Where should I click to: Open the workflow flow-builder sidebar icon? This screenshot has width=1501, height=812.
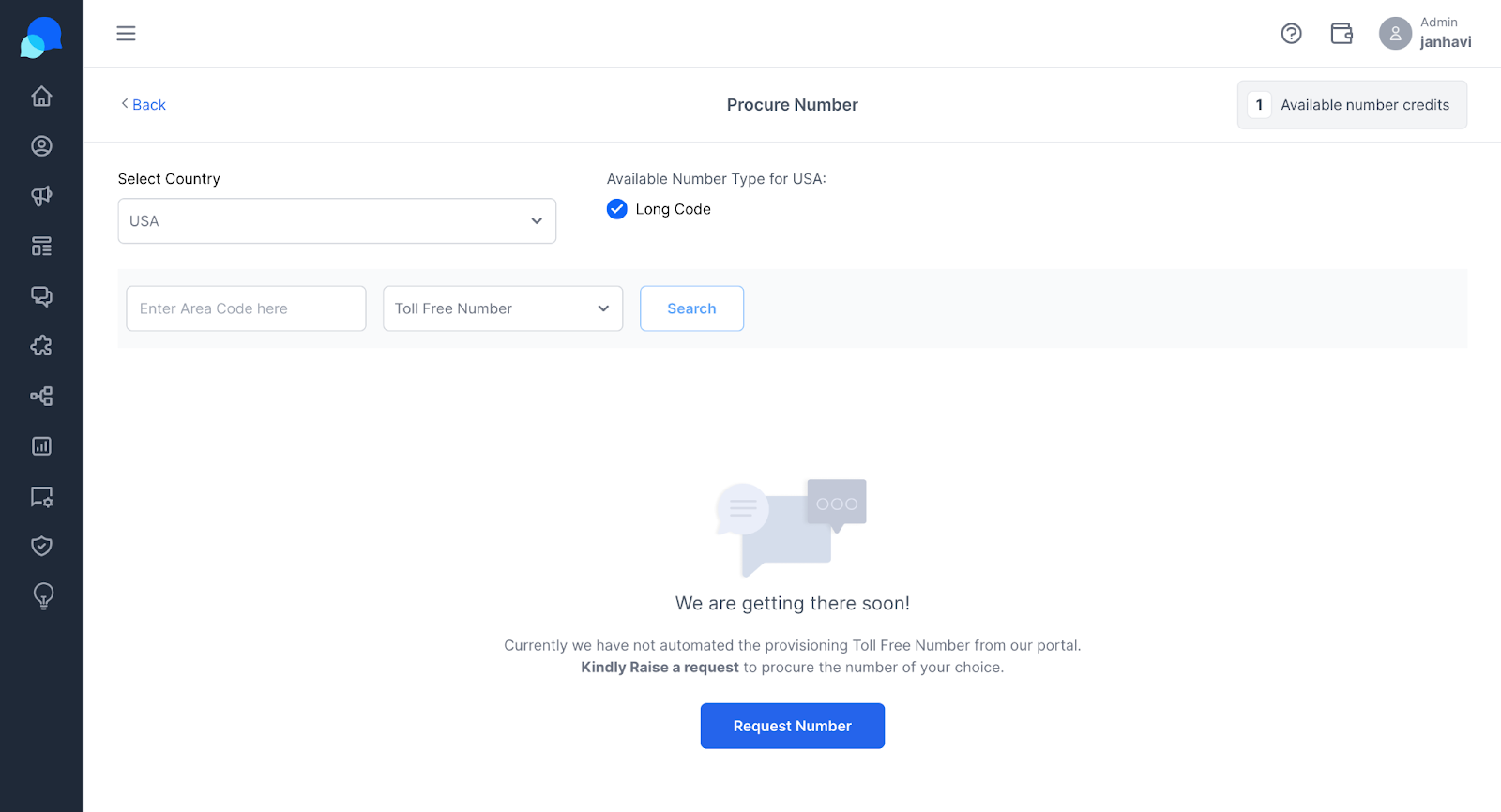tap(41, 396)
